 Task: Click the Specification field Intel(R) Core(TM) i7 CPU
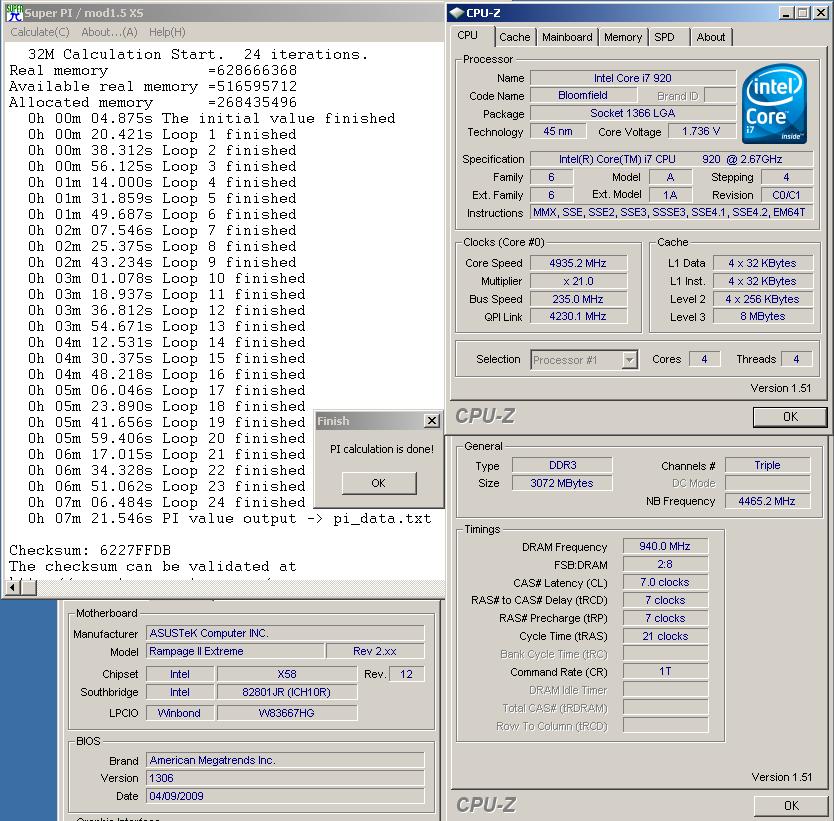point(671,159)
